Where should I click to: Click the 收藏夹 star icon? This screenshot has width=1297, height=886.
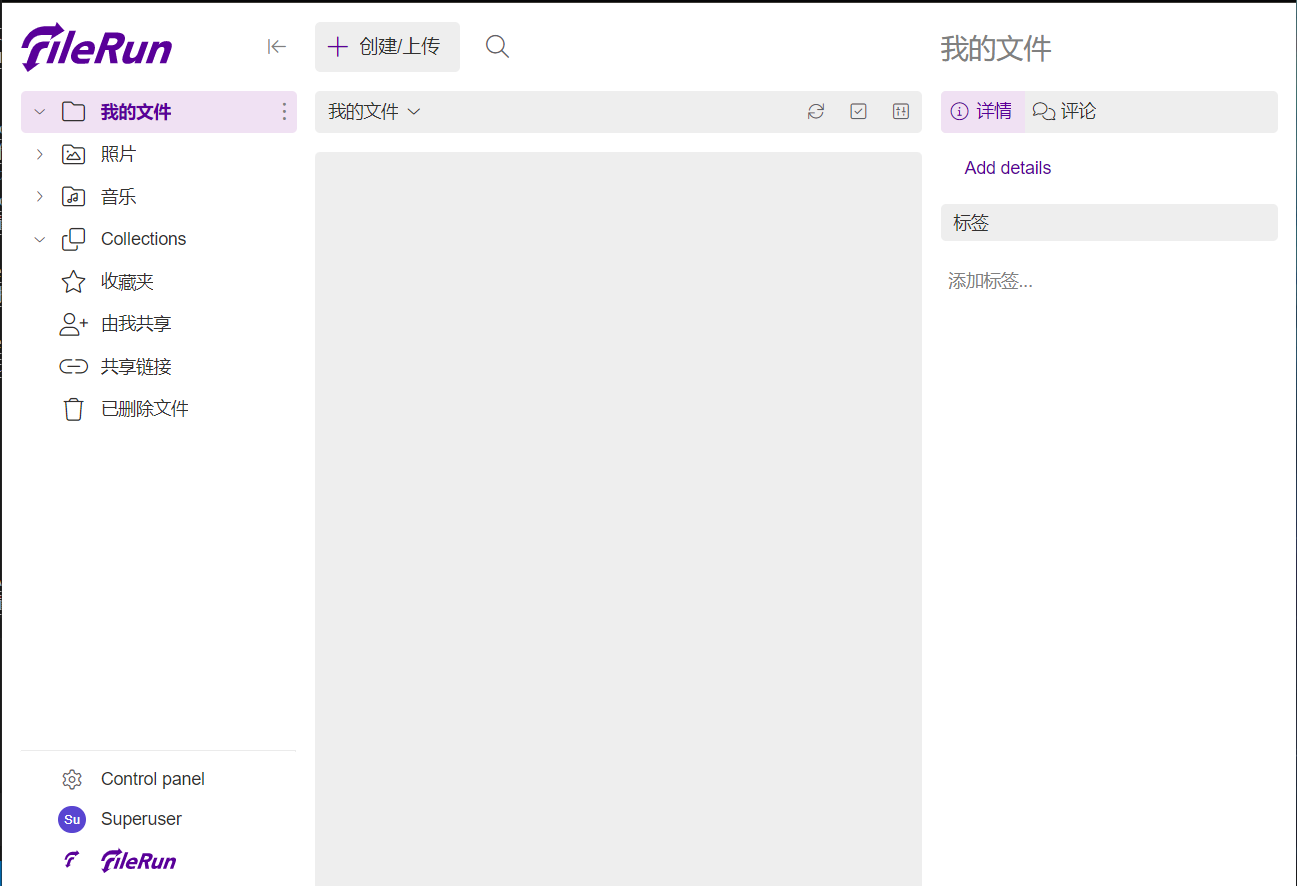(72, 281)
